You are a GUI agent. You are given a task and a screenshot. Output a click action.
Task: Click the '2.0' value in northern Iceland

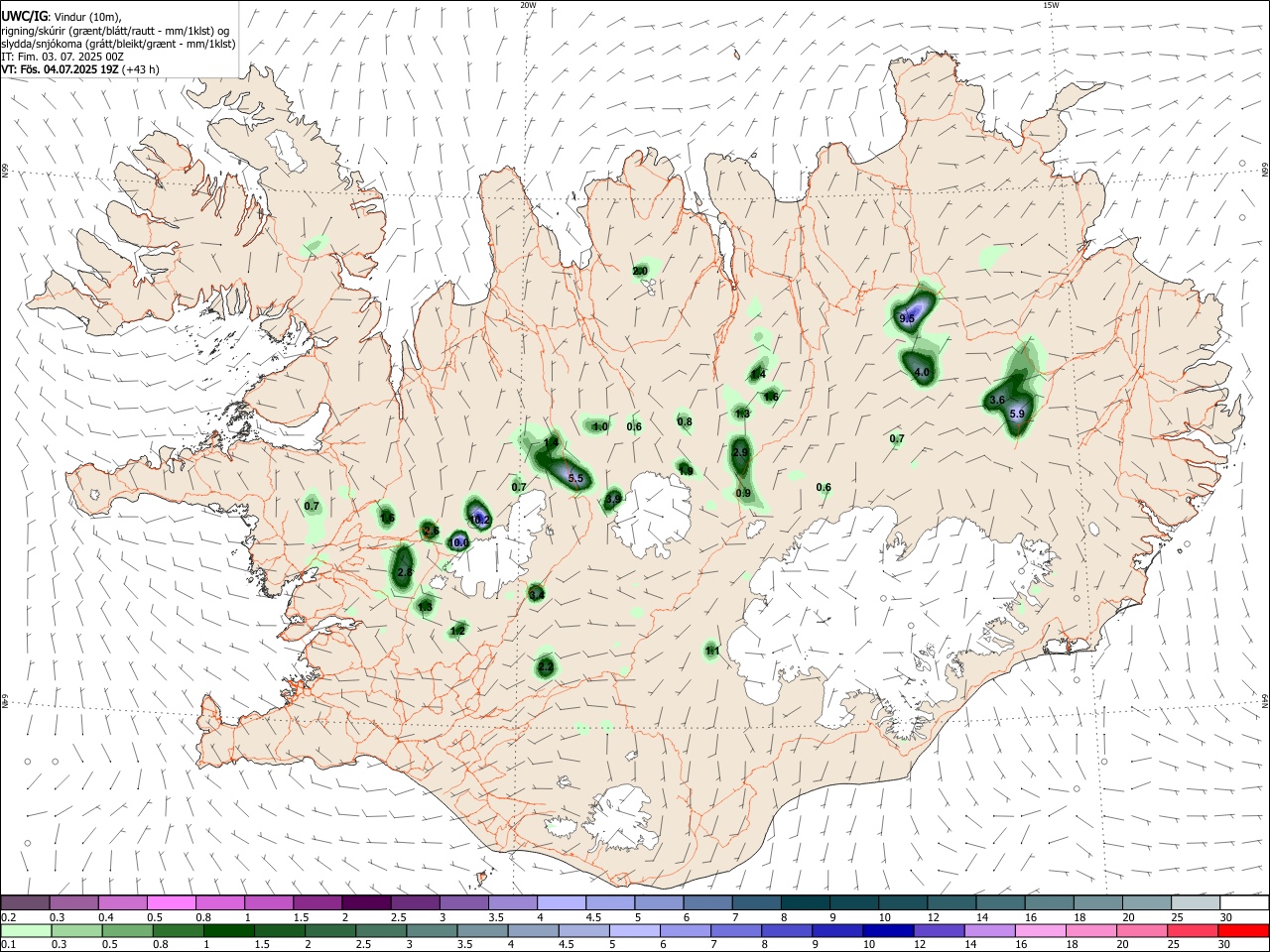[640, 270]
